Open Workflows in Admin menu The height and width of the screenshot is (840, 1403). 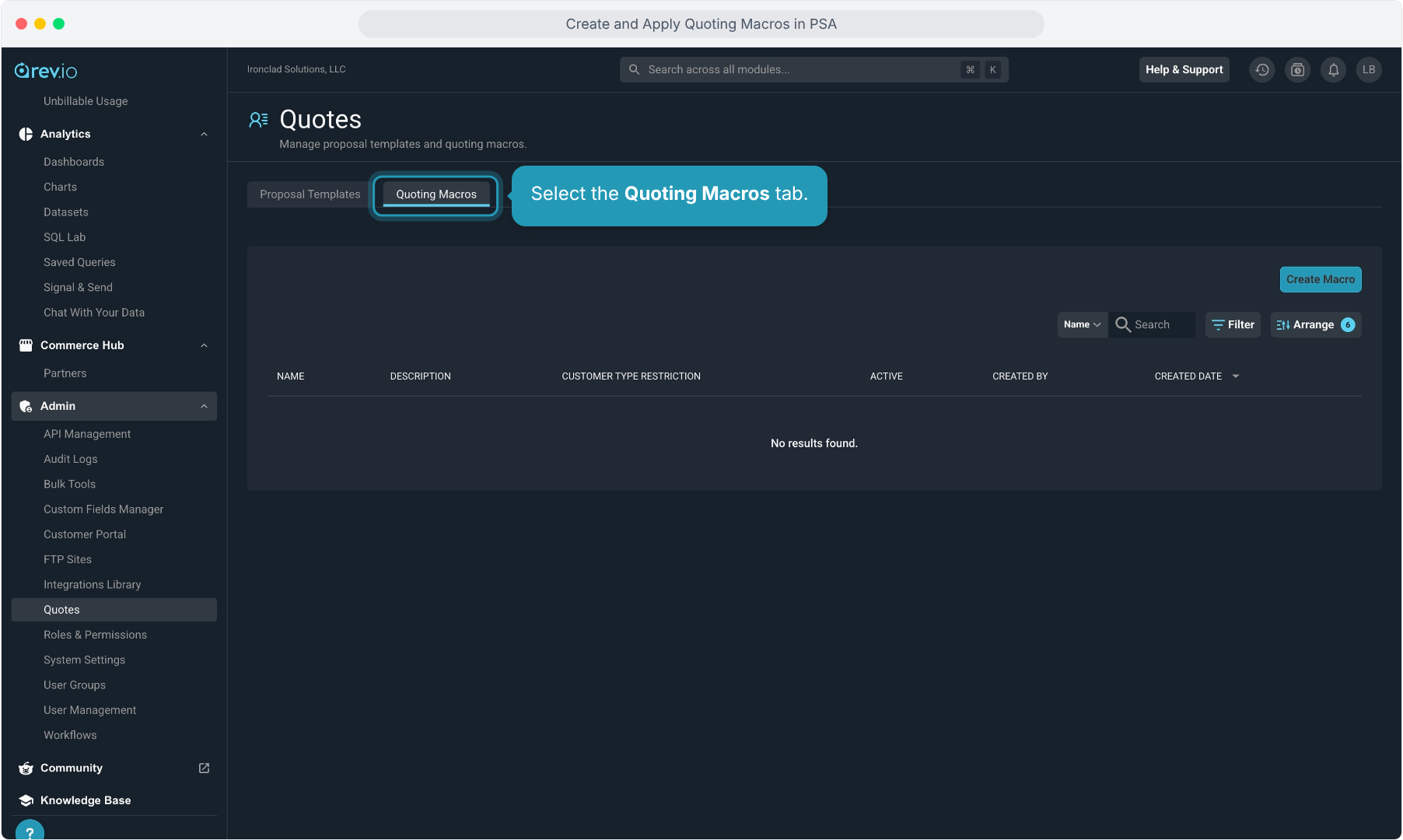click(x=70, y=735)
